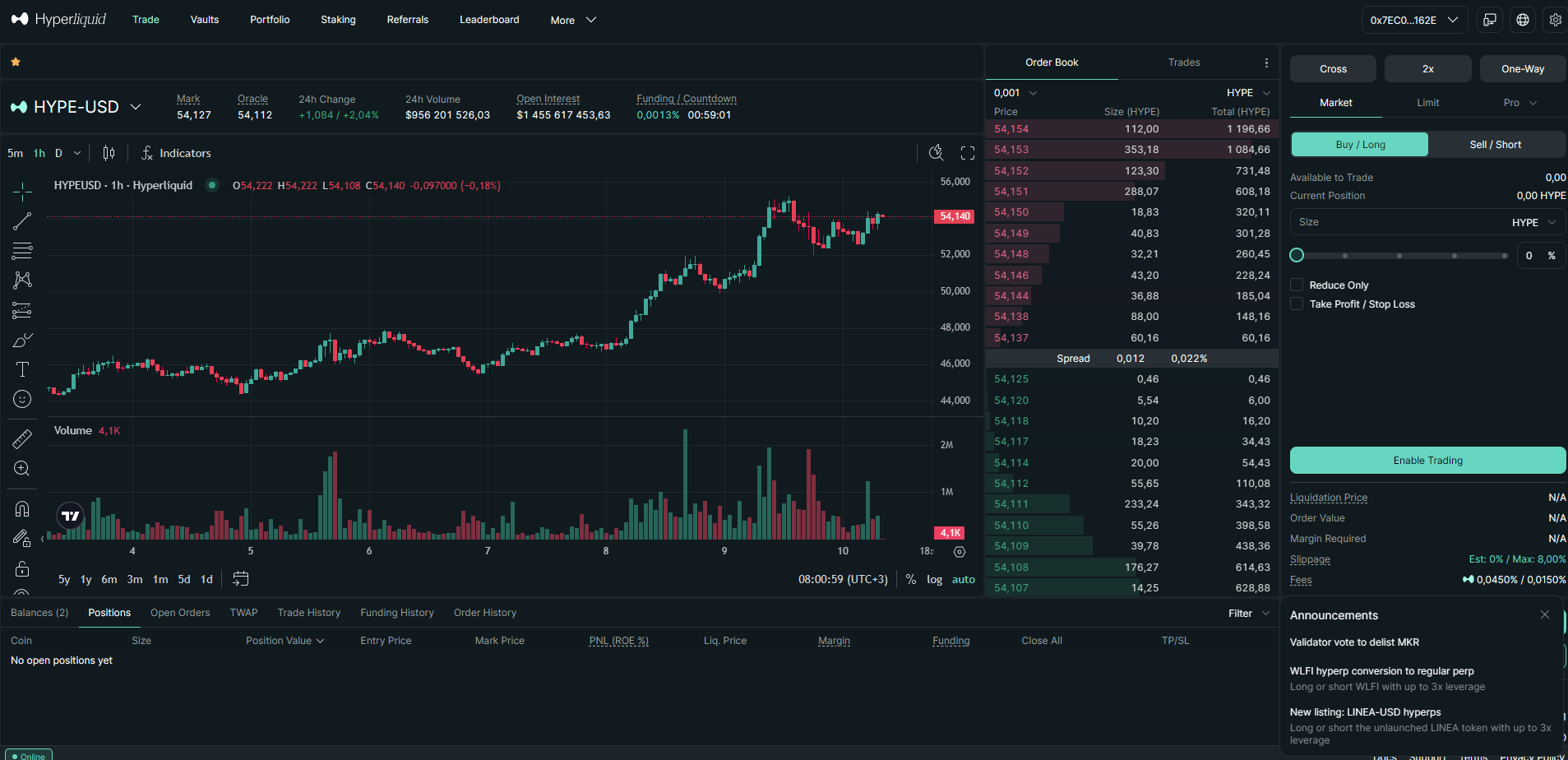
Task: Enter fullscreen chart mode
Action: click(x=968, y=153)
